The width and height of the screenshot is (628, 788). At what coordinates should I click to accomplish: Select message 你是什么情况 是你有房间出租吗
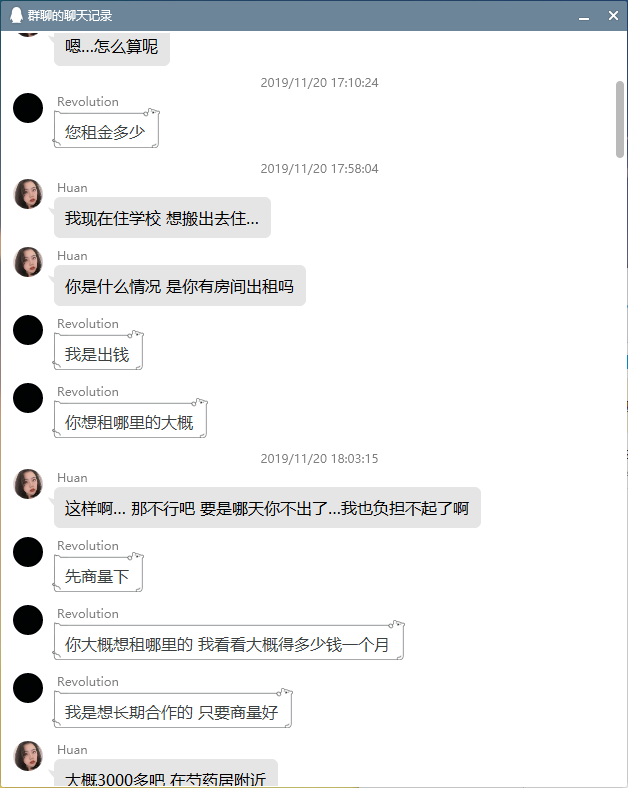tap(180, 286)
